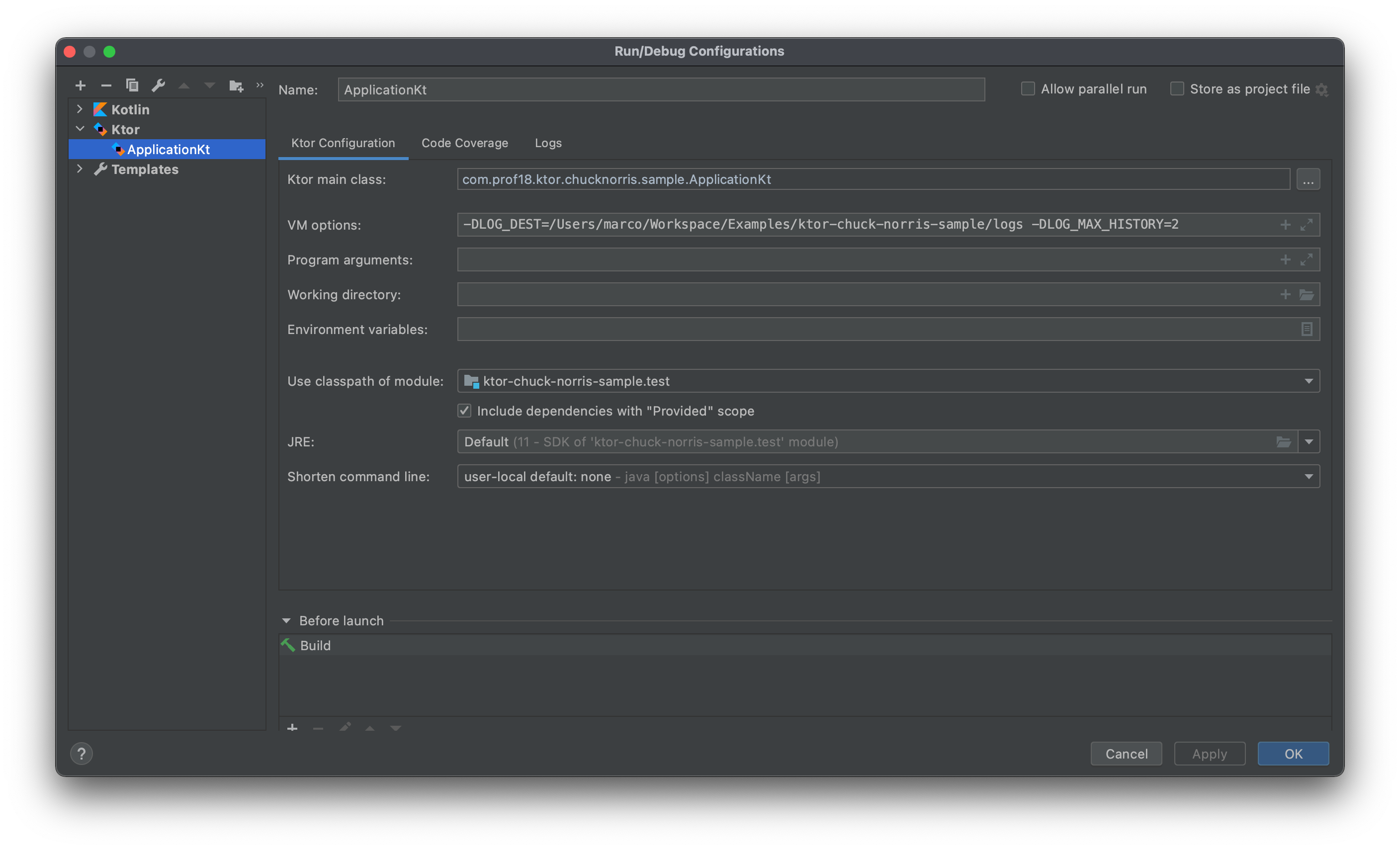Insert macro plus icon in Working directory
1400x850 pixels.
click(x=1285, y=294)
